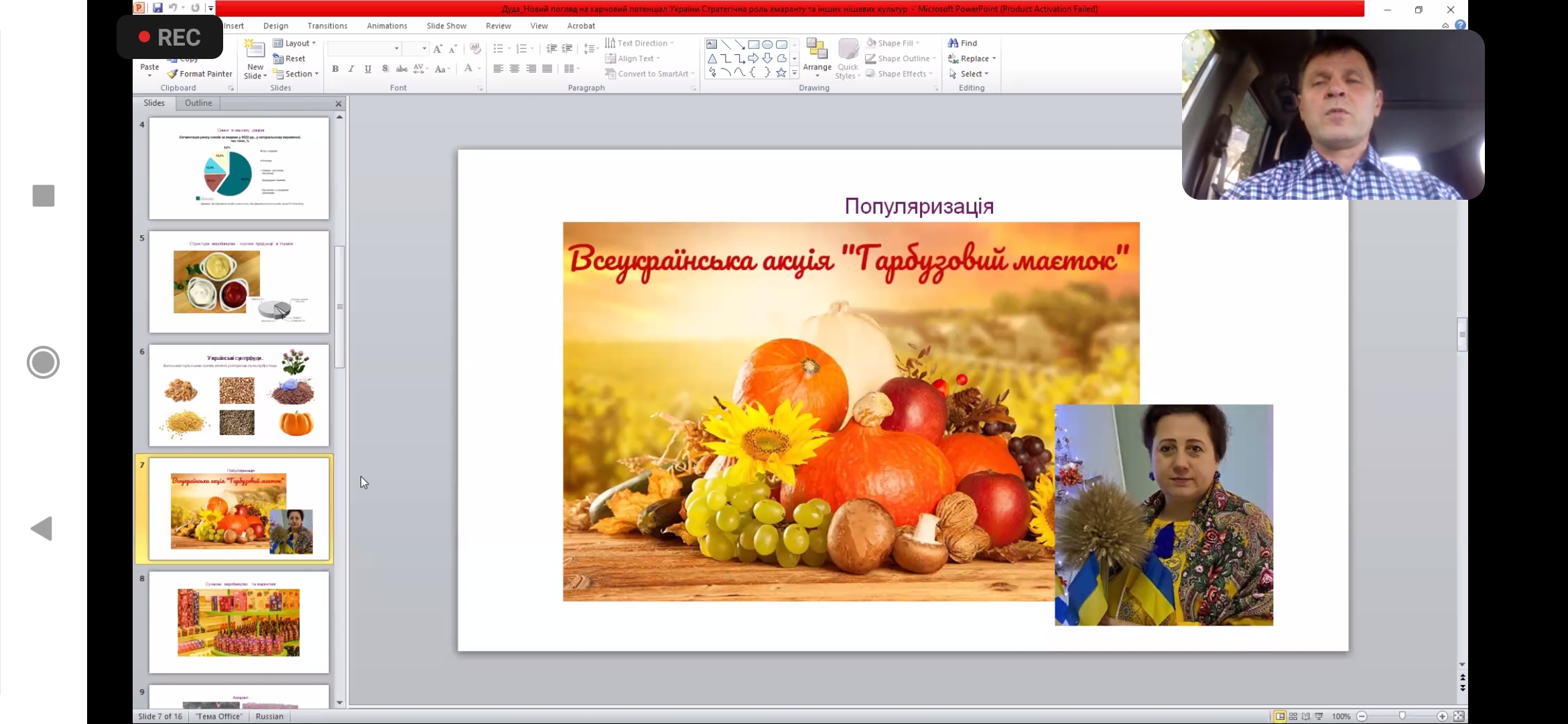Screen dimensions: 1568x724
Task: Select the Rectangle shape in gallery
Action: point(753,44)
